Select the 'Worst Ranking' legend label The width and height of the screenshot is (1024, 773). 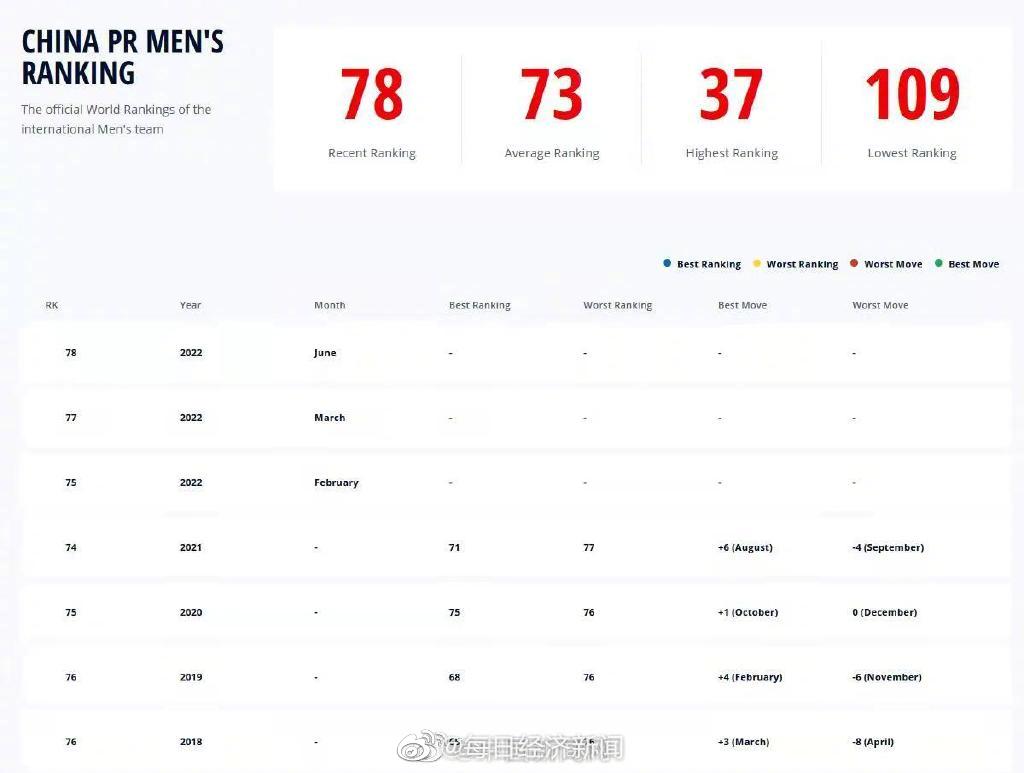[802, 264]
